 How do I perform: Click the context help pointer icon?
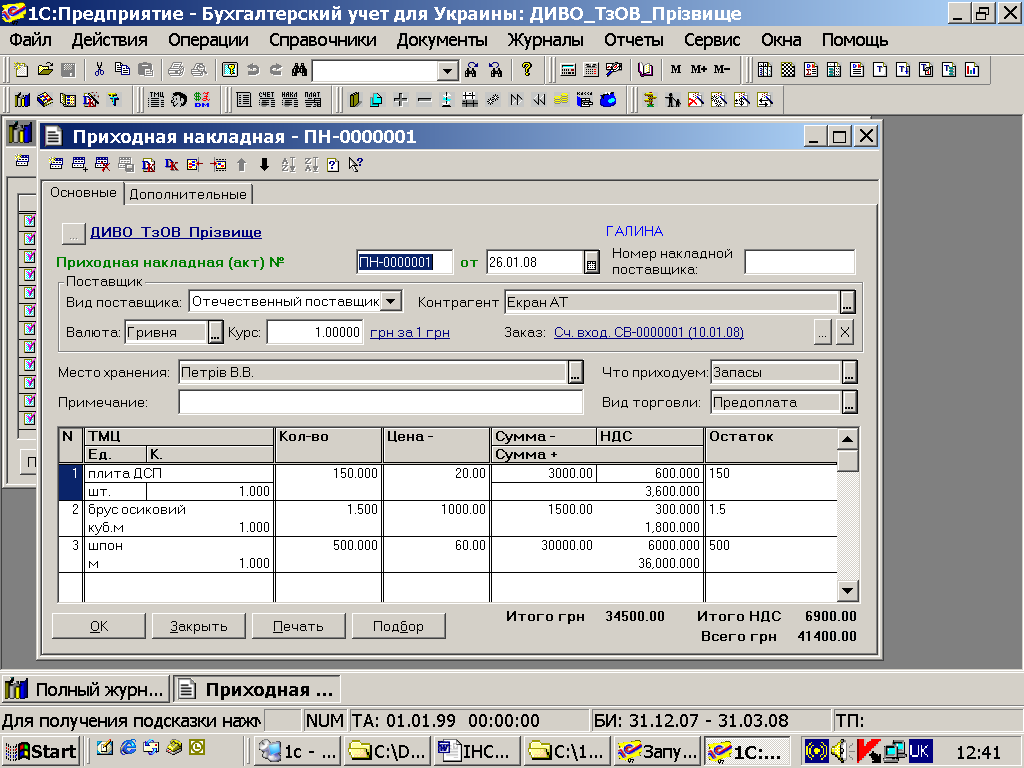click(355, 165)
